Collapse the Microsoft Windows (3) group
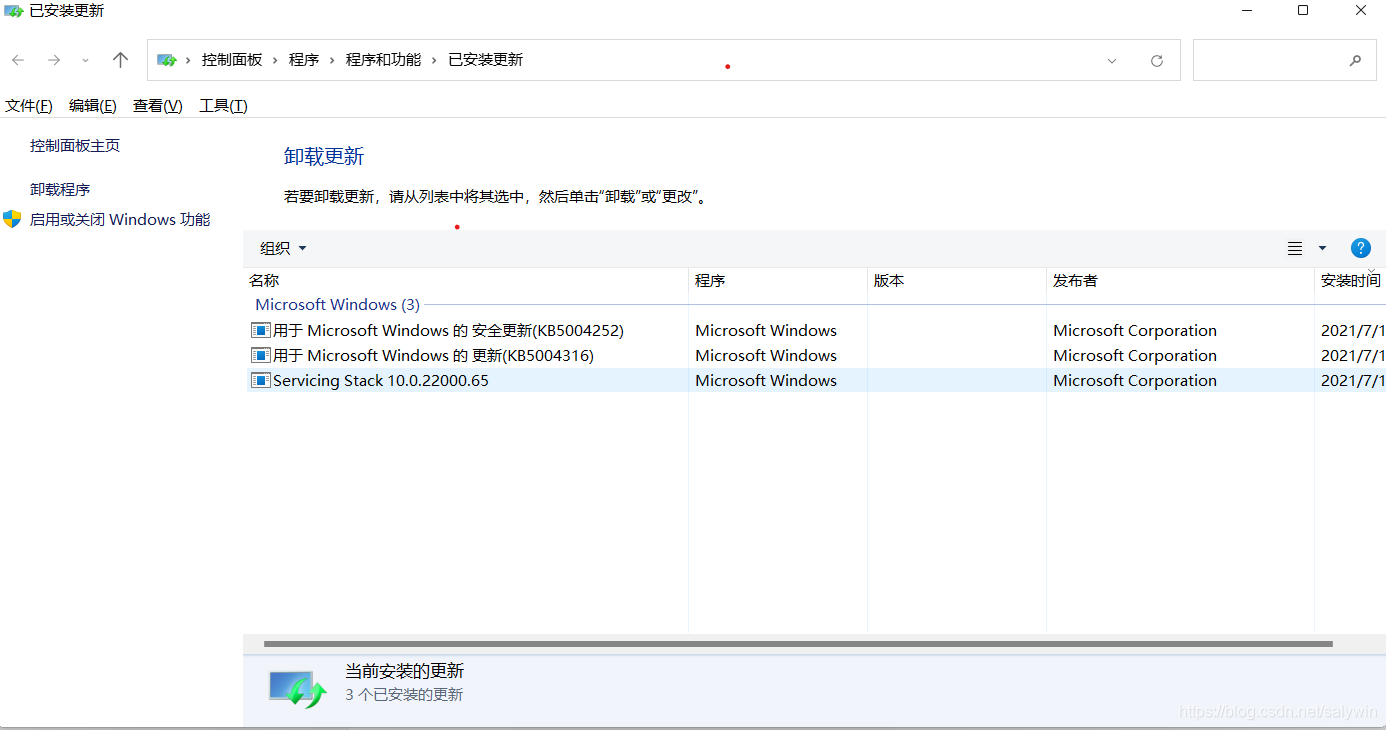 tap(337, 304)
